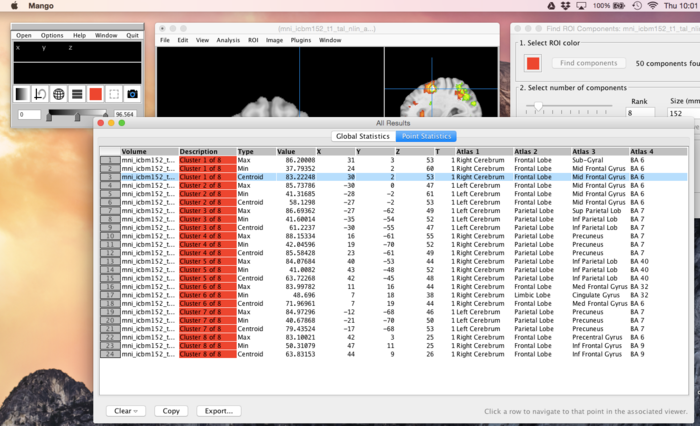Click the Copy button
This screenshot has width=700, height=426.
pyautogui.click(x=172, y=410)
